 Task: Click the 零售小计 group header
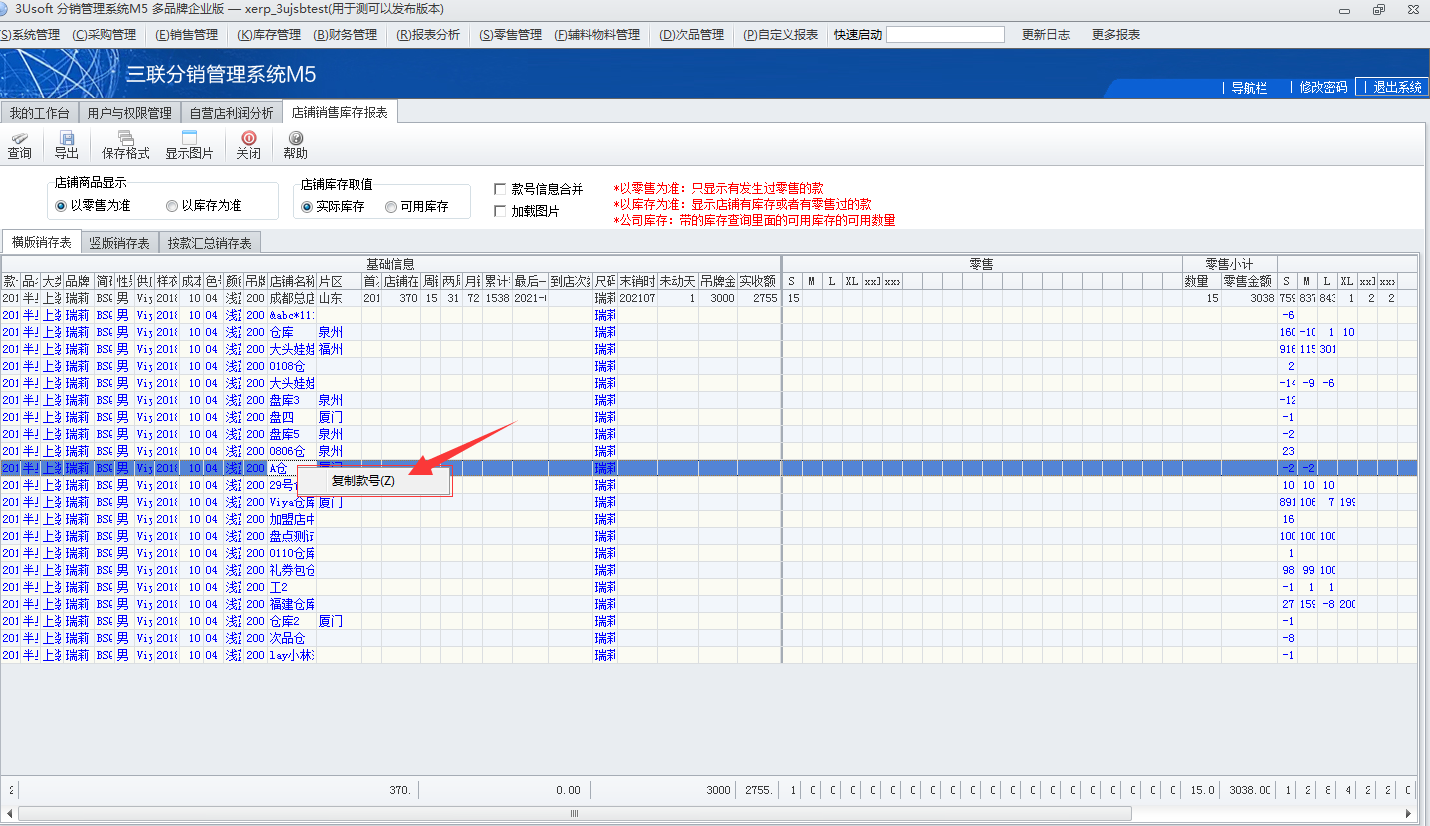pos(1229,264)
